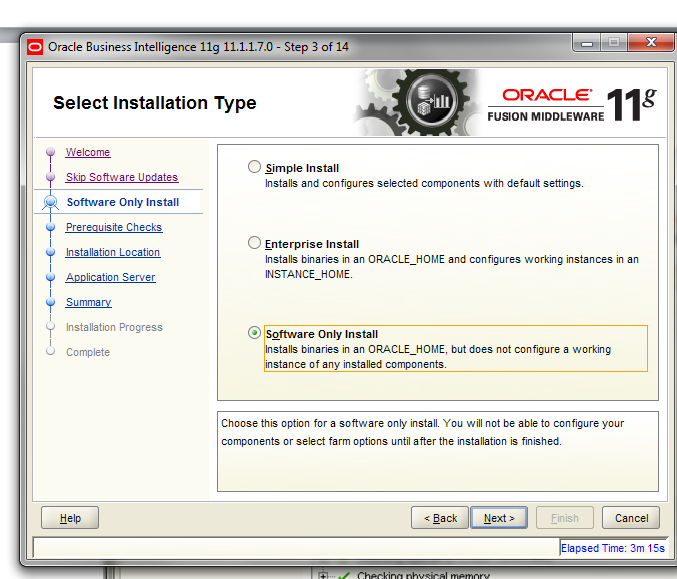Click the Prerequisite Checks step bullet

tap(51, 227)
